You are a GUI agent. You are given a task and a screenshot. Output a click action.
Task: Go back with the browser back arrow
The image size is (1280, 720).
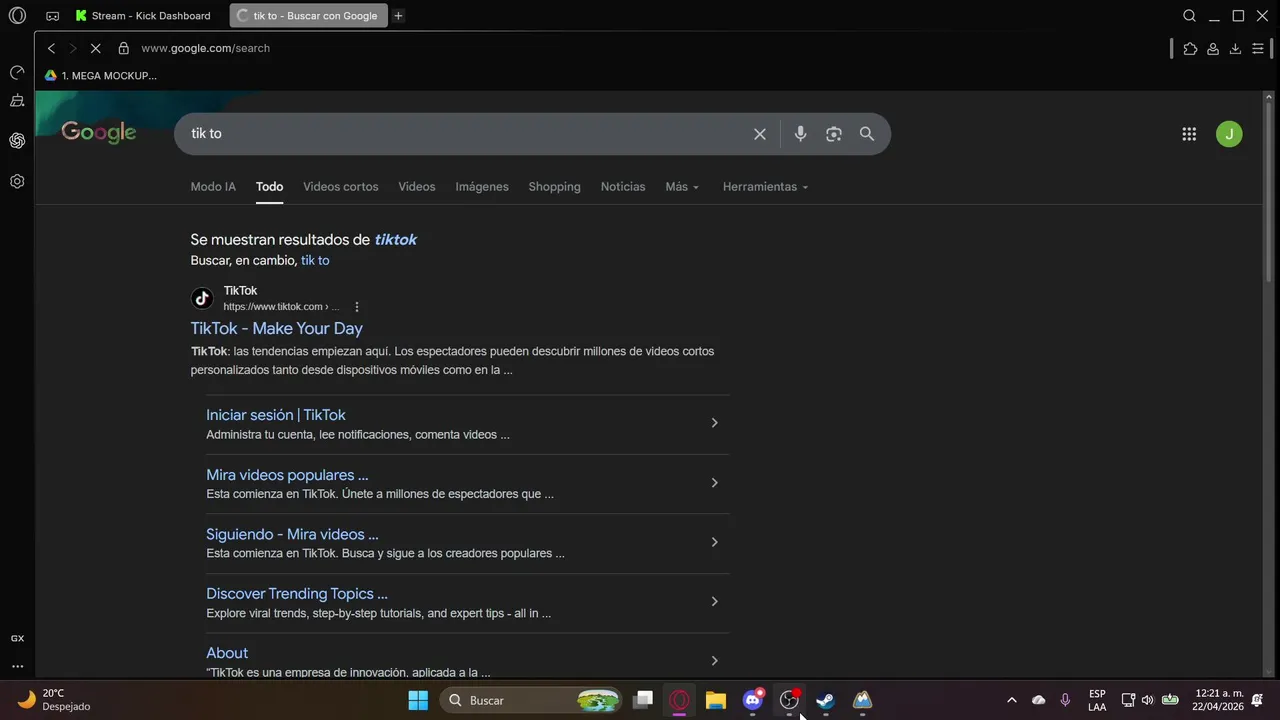pyautogui.click(x=51, y=48)
